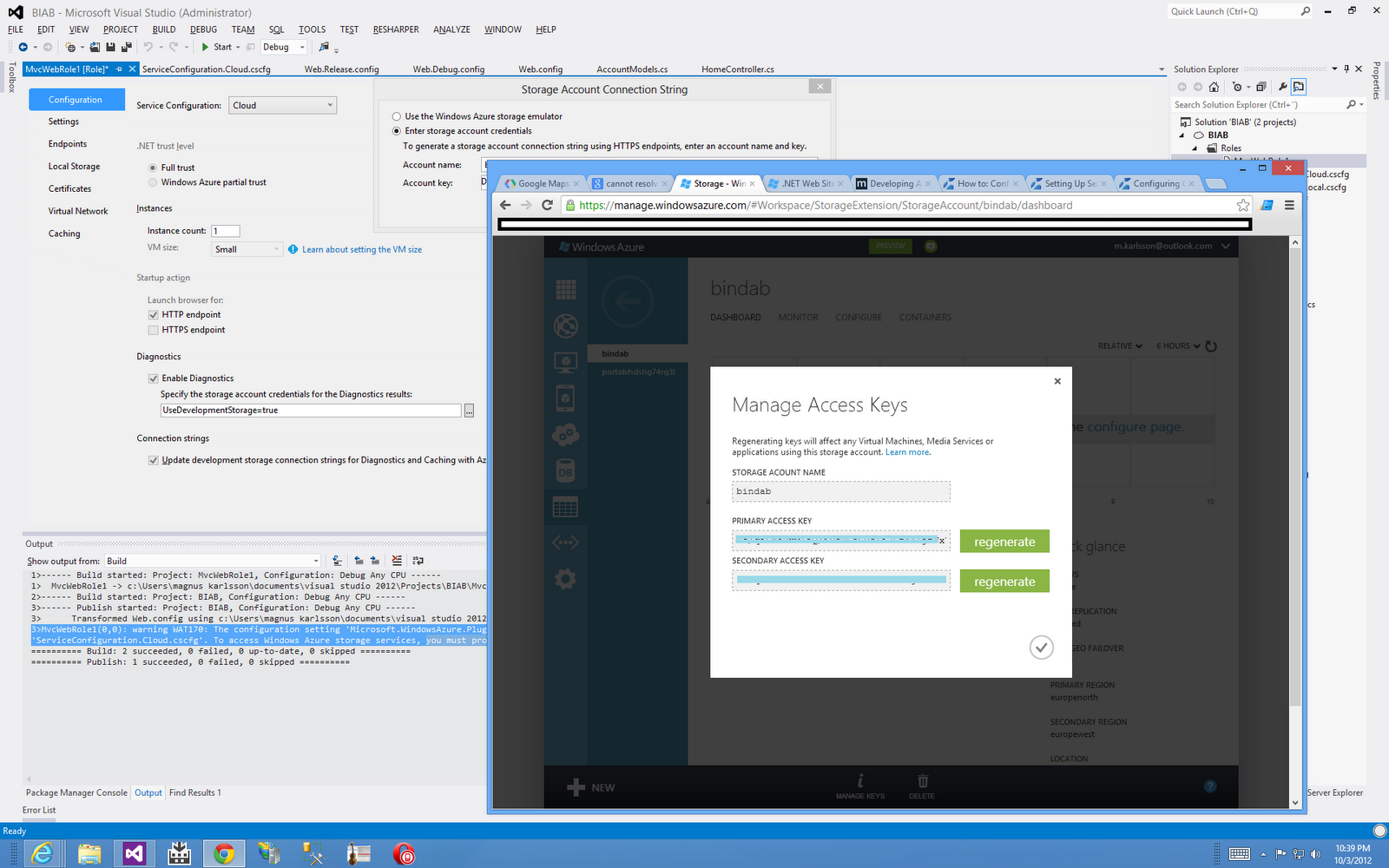Image resolution: width=1389 pixels, height=868 pixels.
Task: Switch to Web.Release.config tab
Action: pos(341,69)
